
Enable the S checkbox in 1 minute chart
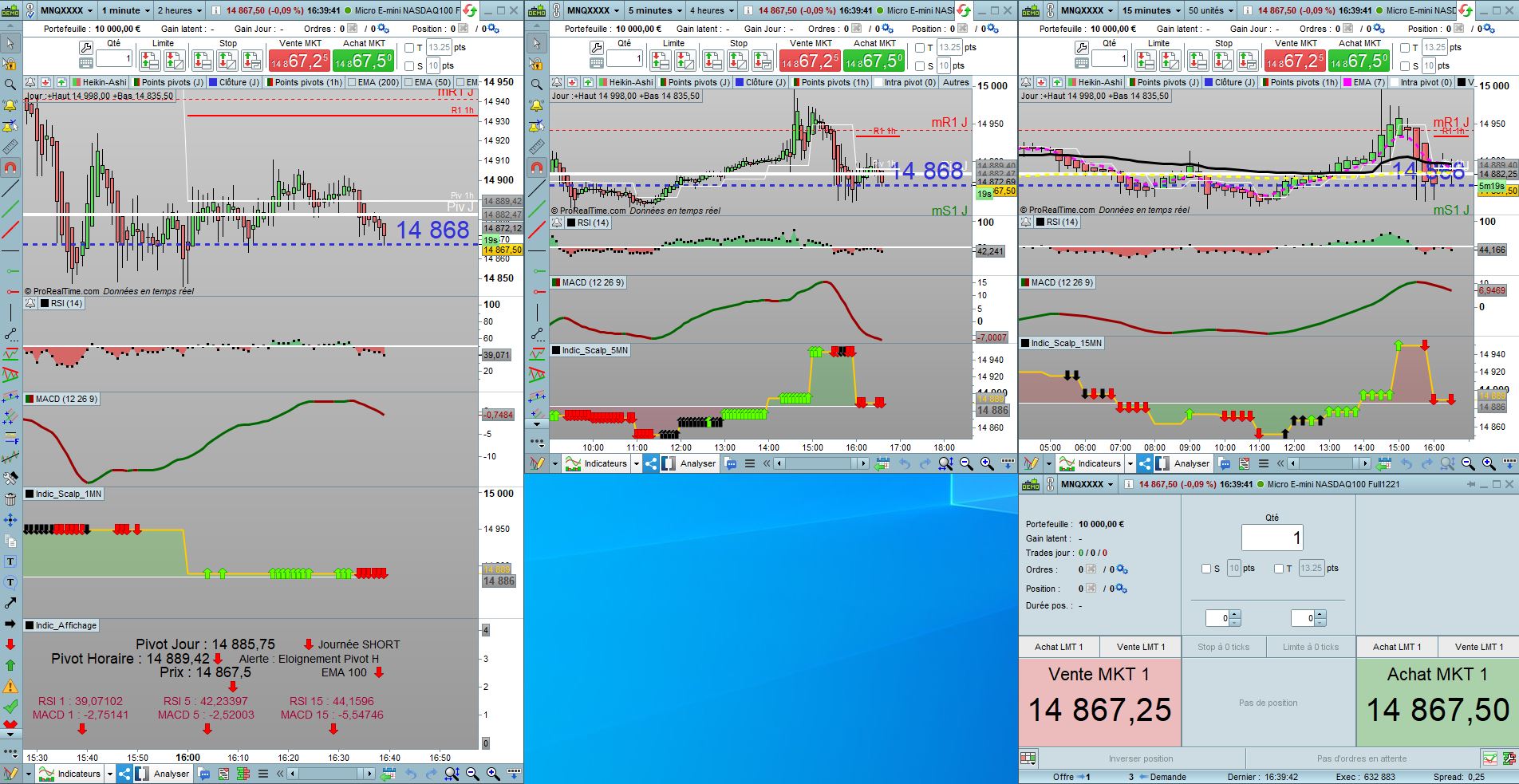pyautogui.click(x=409, y=66)
